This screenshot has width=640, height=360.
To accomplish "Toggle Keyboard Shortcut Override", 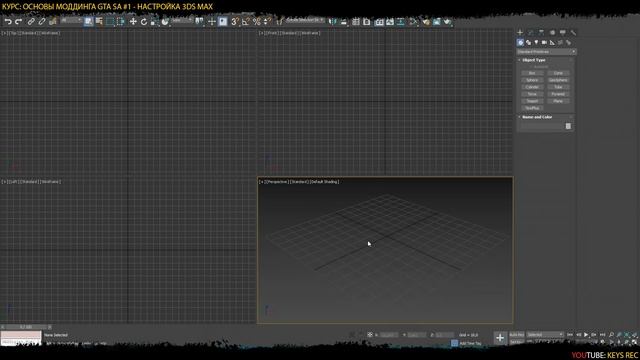I will coord(222,21).
